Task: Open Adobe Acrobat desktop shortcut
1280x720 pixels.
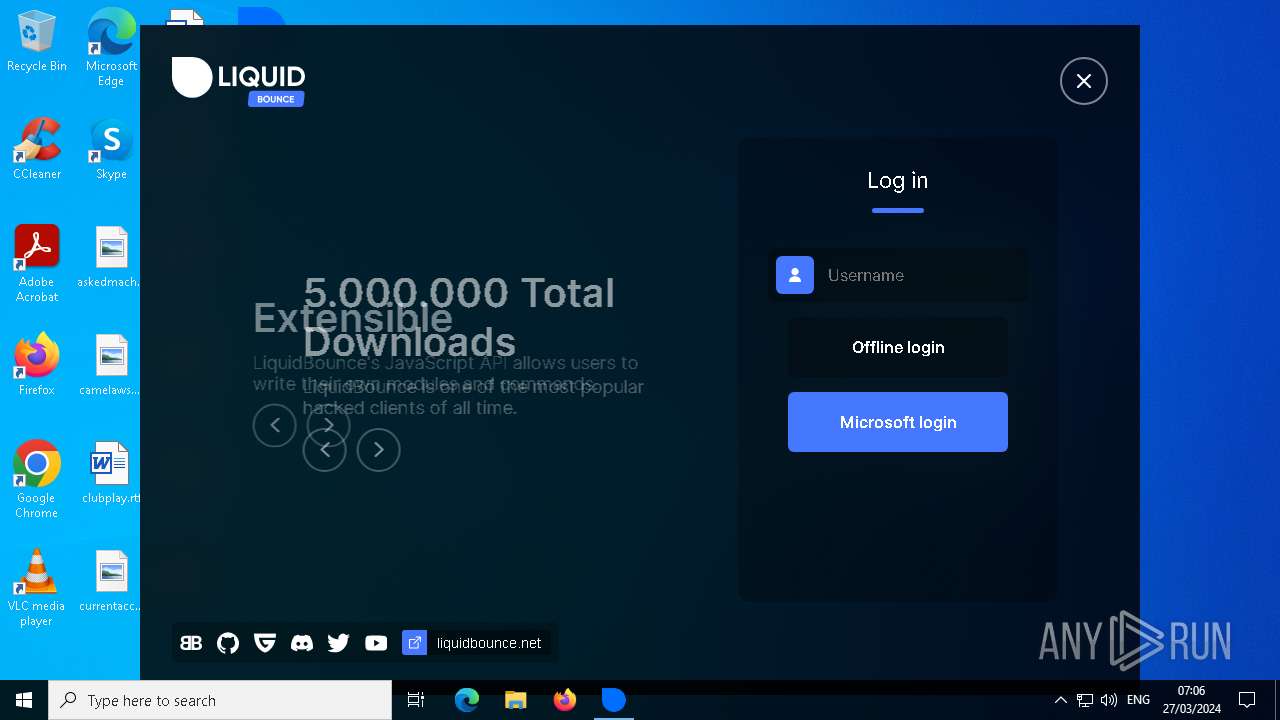Action: 37,264
